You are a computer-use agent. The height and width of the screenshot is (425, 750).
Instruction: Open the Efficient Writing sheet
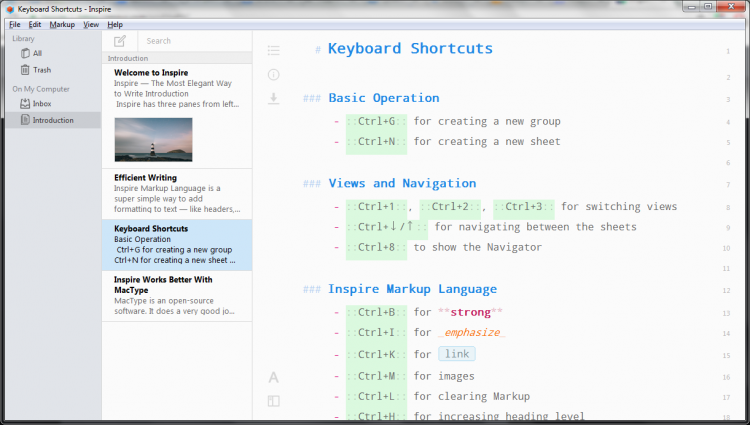(177, 194)
